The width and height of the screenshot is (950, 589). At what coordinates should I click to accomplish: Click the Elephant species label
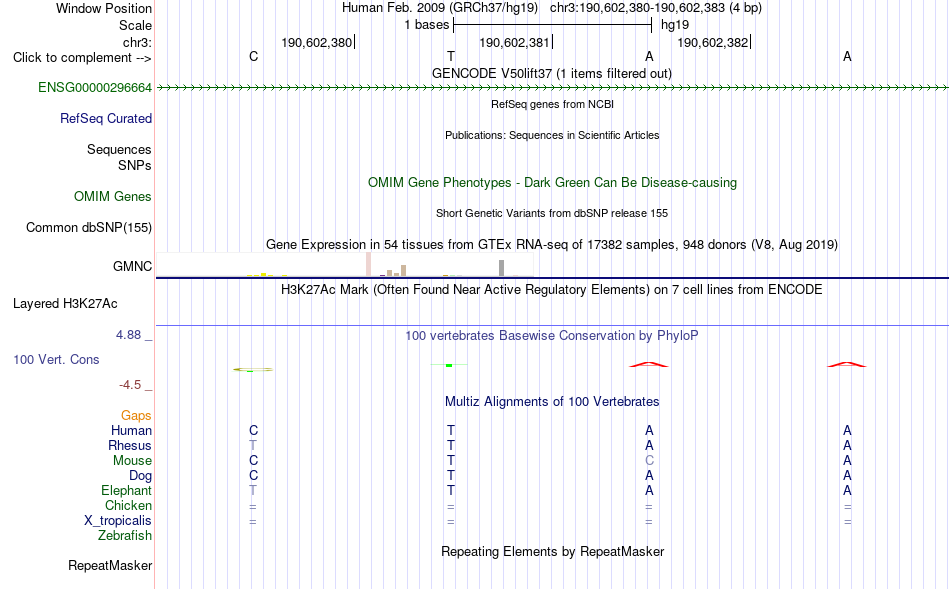coord(126,491)
